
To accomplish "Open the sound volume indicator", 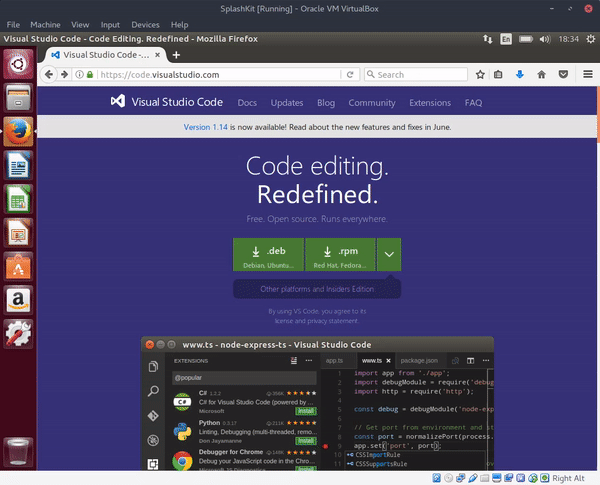I will (545, 39).
